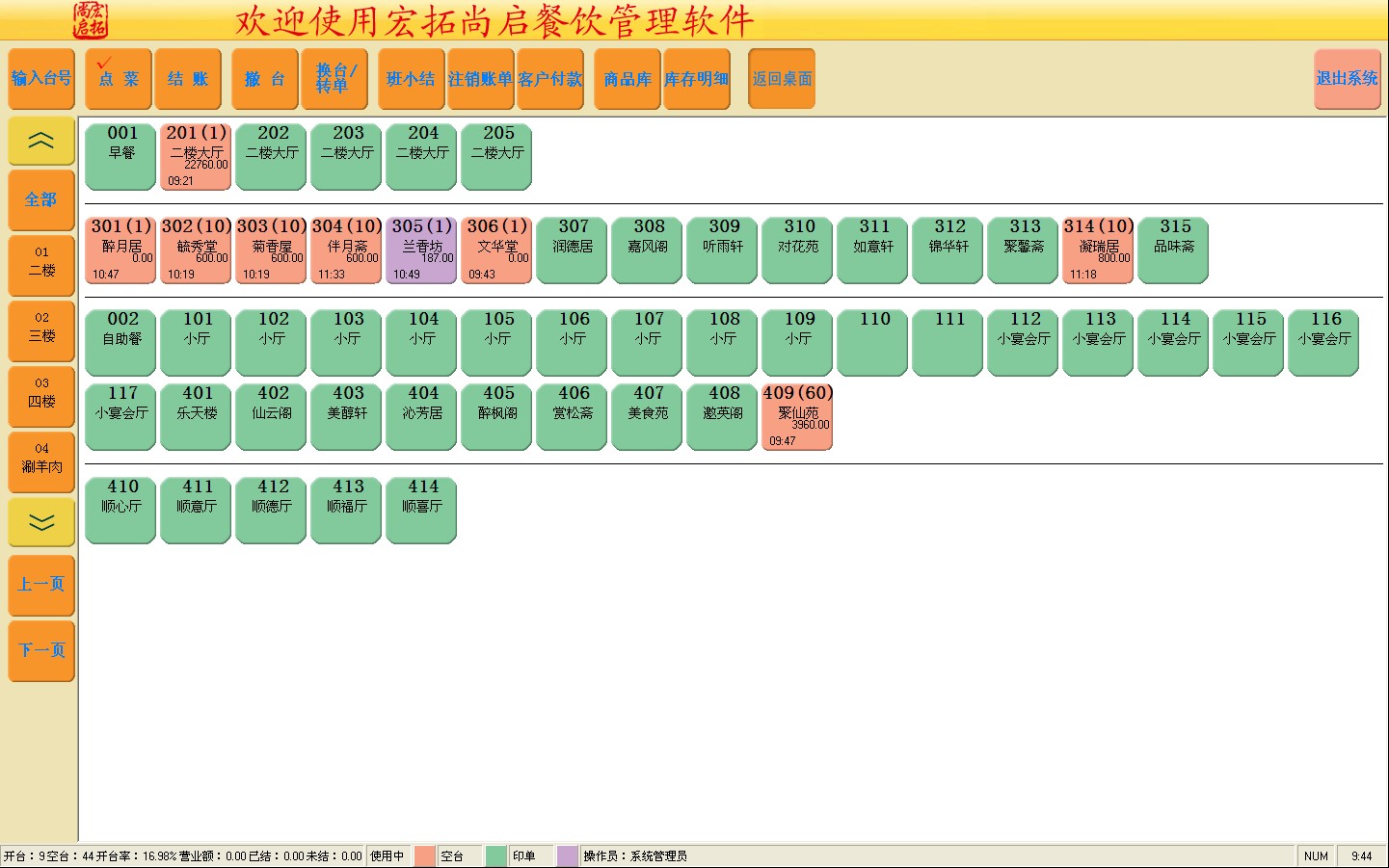Collapse sidebar with the up double-chevron
Viewport: 1389px width, 868px height.
click(41, 142)
